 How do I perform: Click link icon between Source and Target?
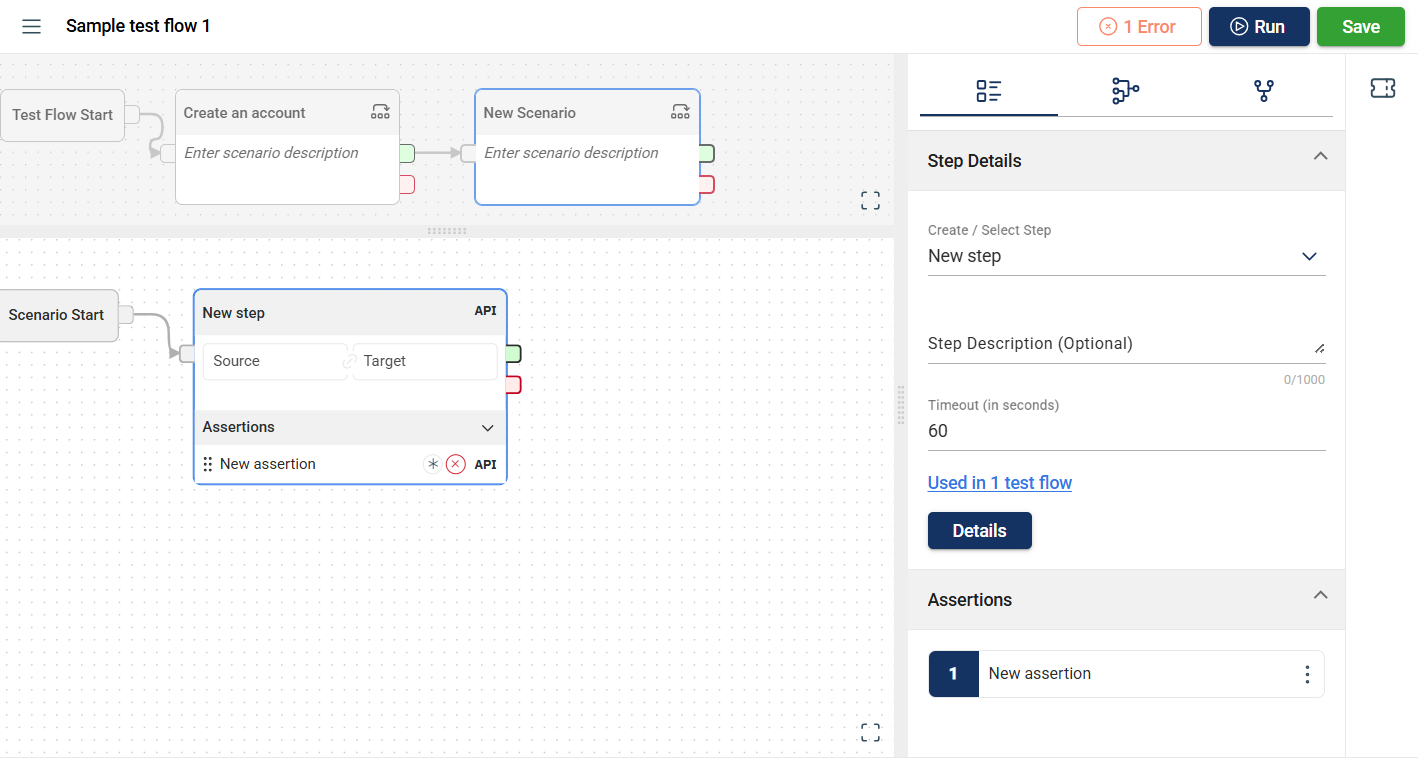coord(350,362)
